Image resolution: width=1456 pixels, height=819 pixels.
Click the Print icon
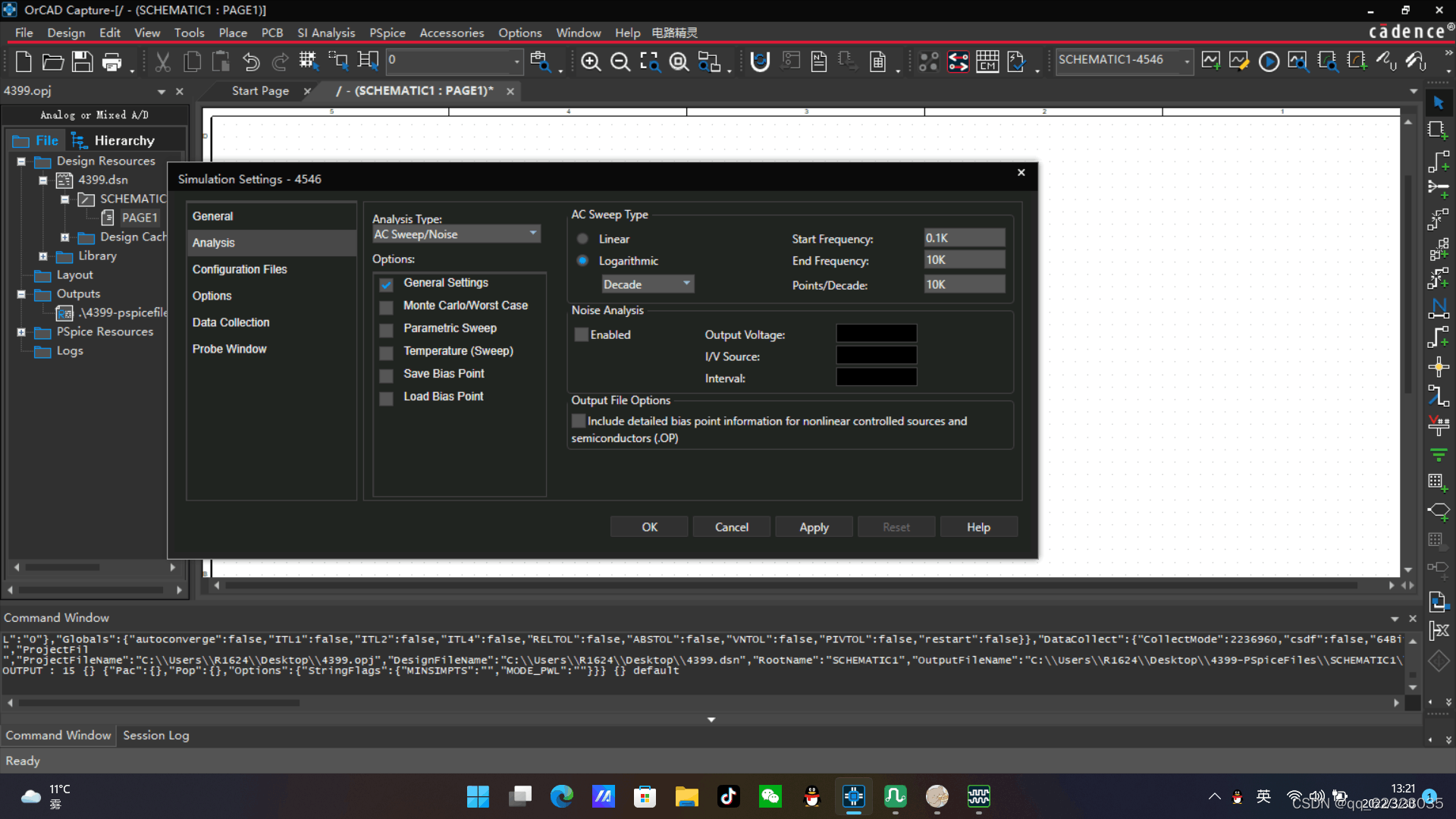click(111, 61)
